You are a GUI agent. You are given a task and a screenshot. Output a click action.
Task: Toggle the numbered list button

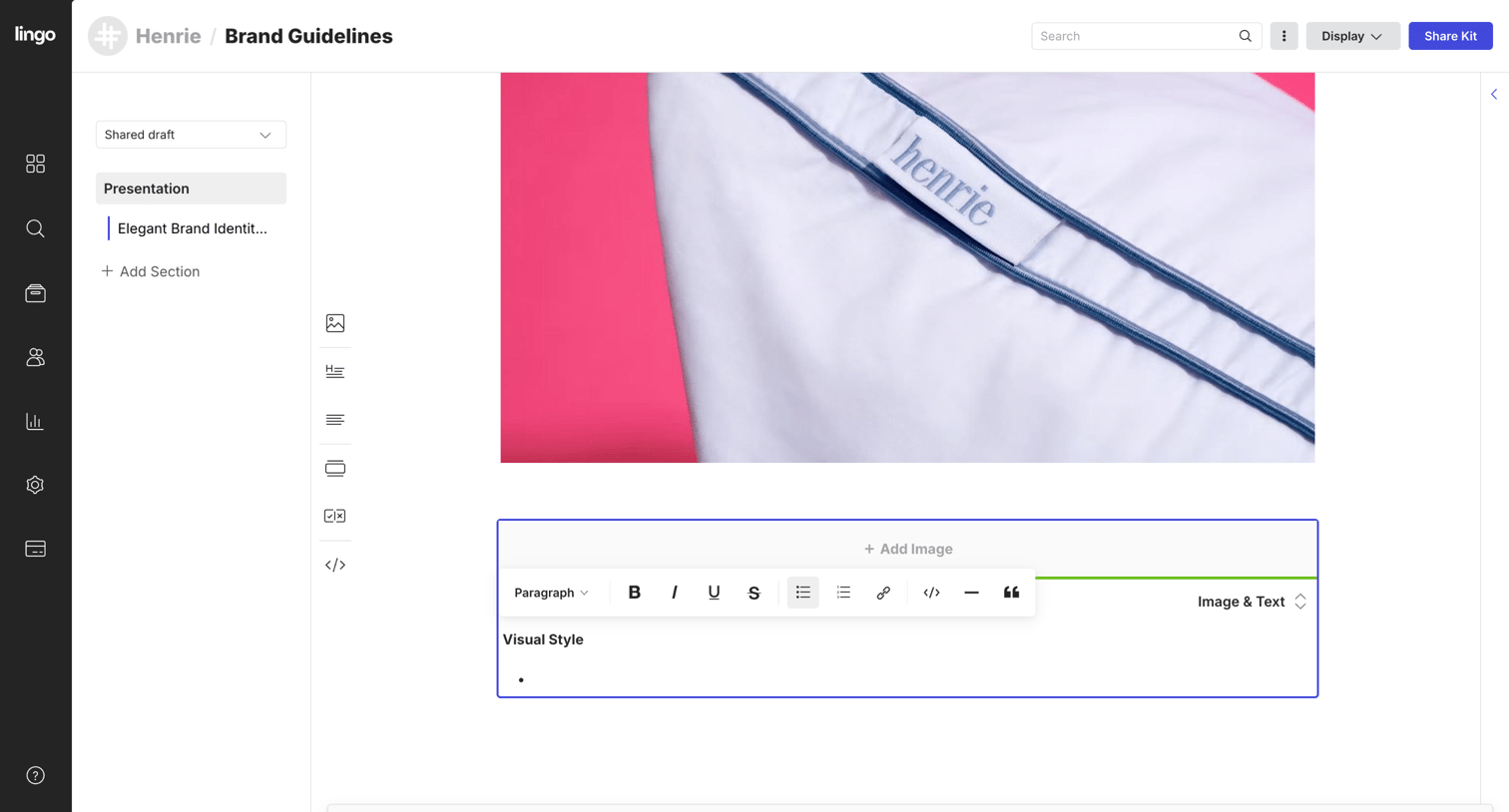tap(843, 593)
